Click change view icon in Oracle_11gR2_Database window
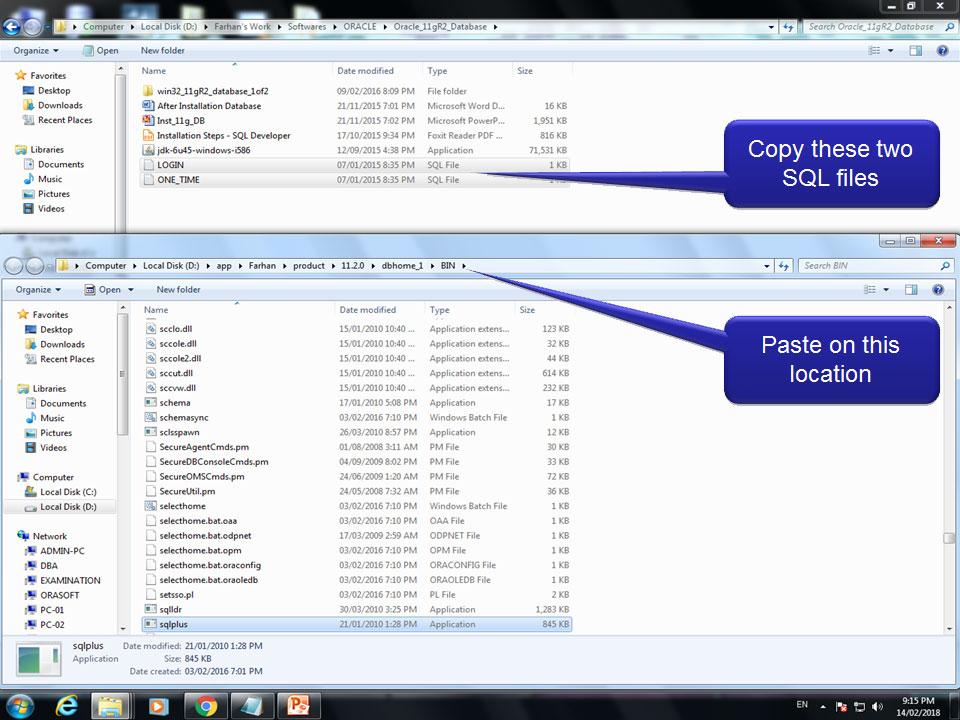The width and height of the screenshot is (960, 720). 874,51
